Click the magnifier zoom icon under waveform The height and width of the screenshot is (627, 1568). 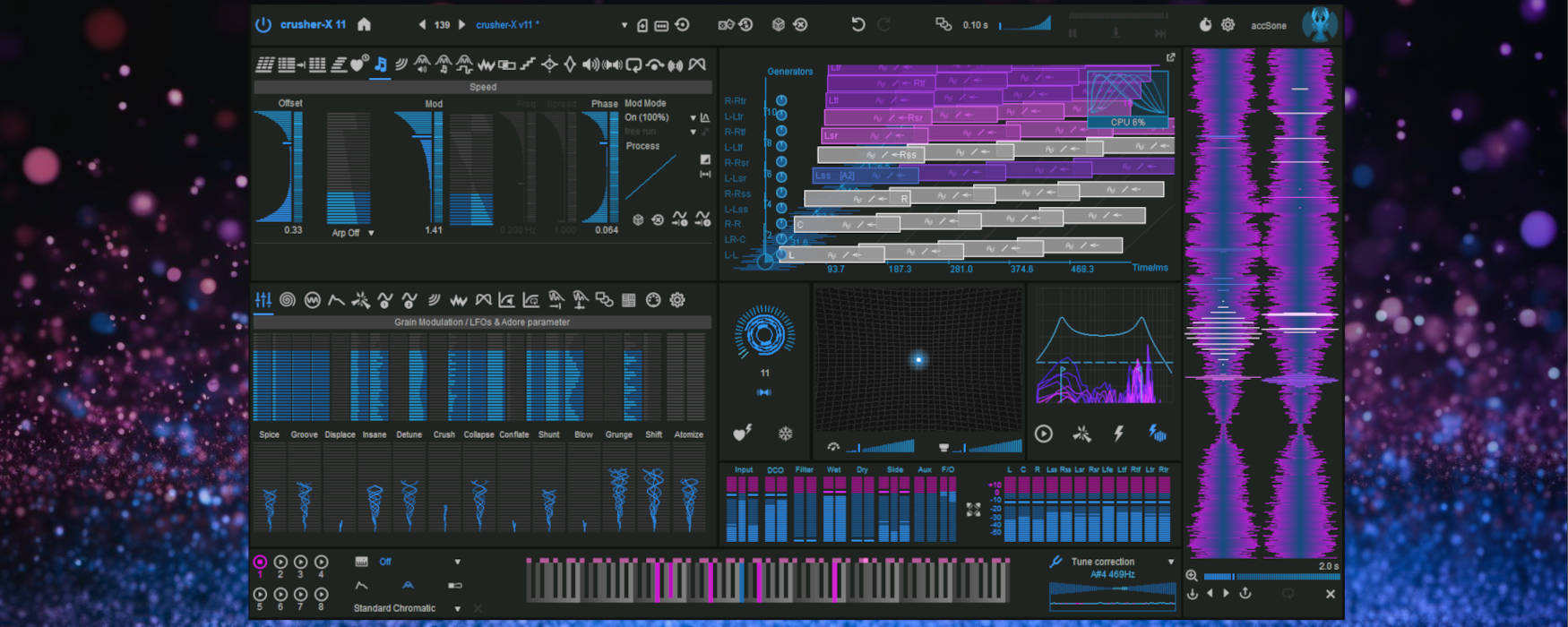click(x=1192, y=576)
